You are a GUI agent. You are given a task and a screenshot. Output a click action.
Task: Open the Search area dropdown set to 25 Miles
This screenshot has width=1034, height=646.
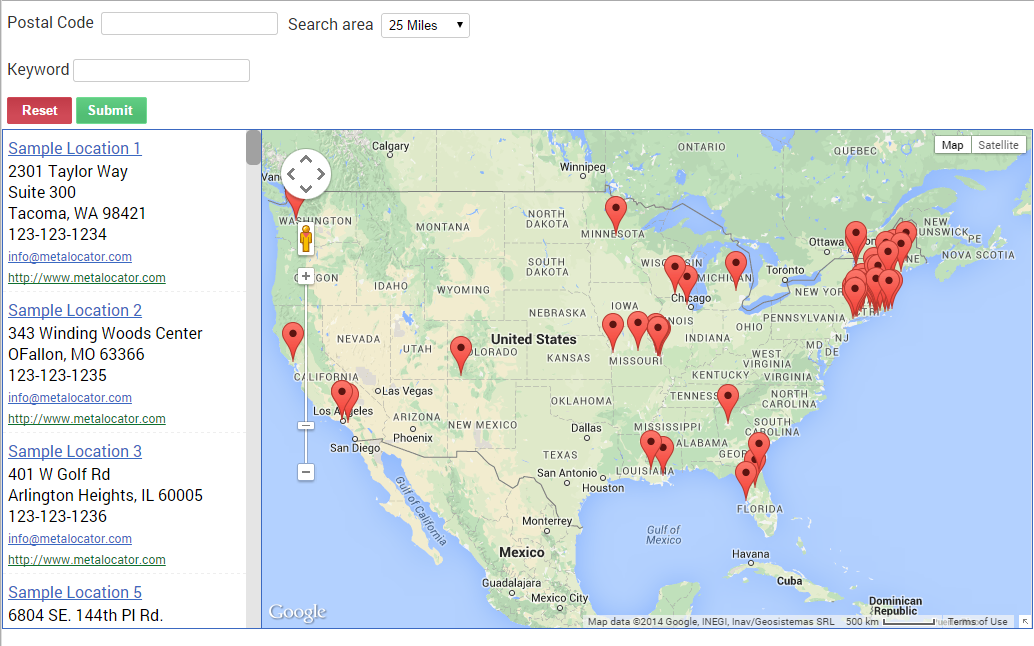[x=425, y=25]
